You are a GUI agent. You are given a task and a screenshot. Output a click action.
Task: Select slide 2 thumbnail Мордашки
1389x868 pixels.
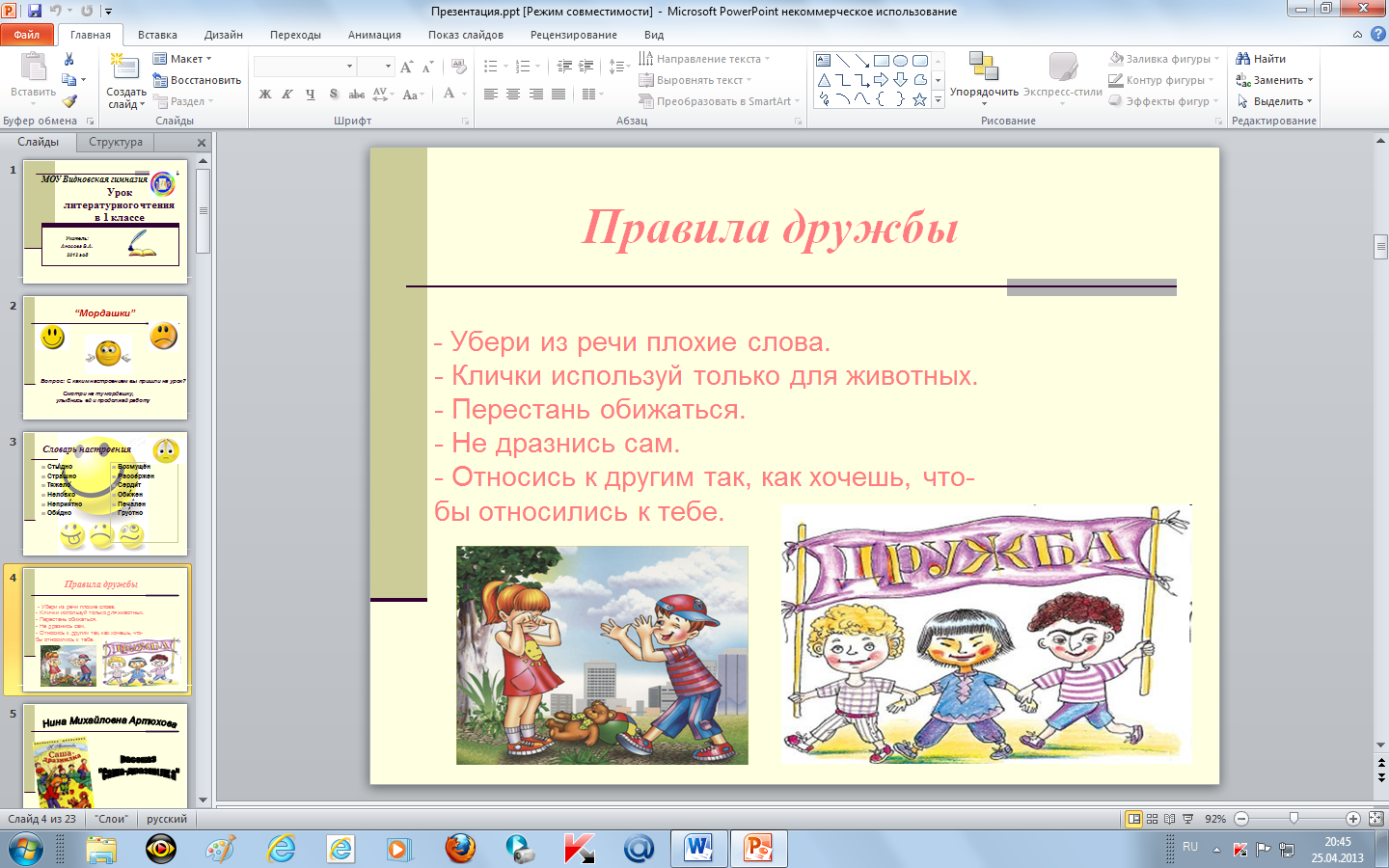click(x=105, y=357)
